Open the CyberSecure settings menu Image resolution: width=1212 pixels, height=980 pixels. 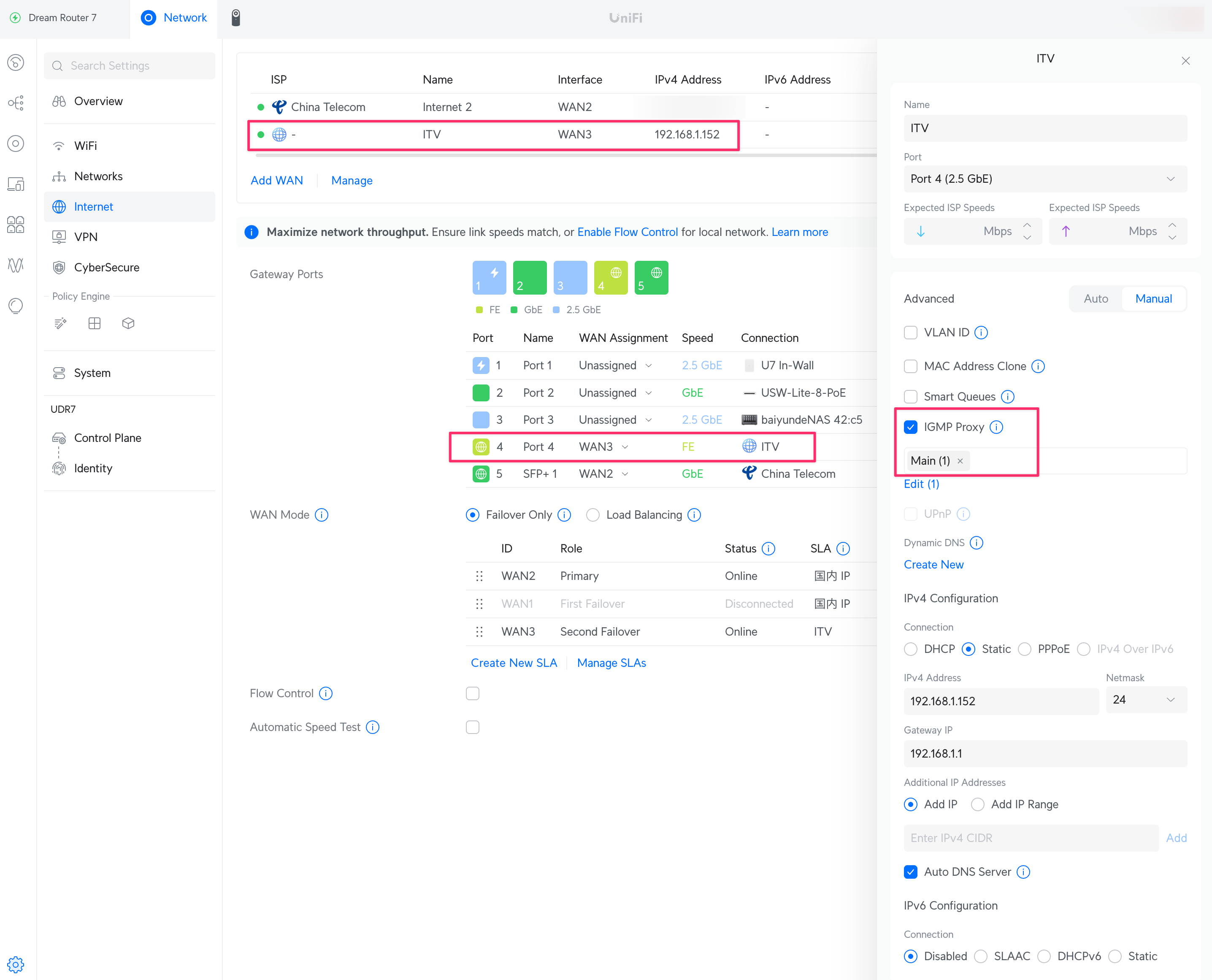tap(107, 267)
